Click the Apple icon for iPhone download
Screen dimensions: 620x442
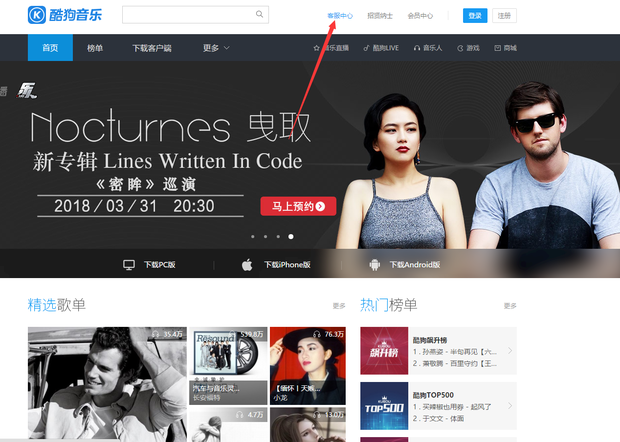coord(247,265)
